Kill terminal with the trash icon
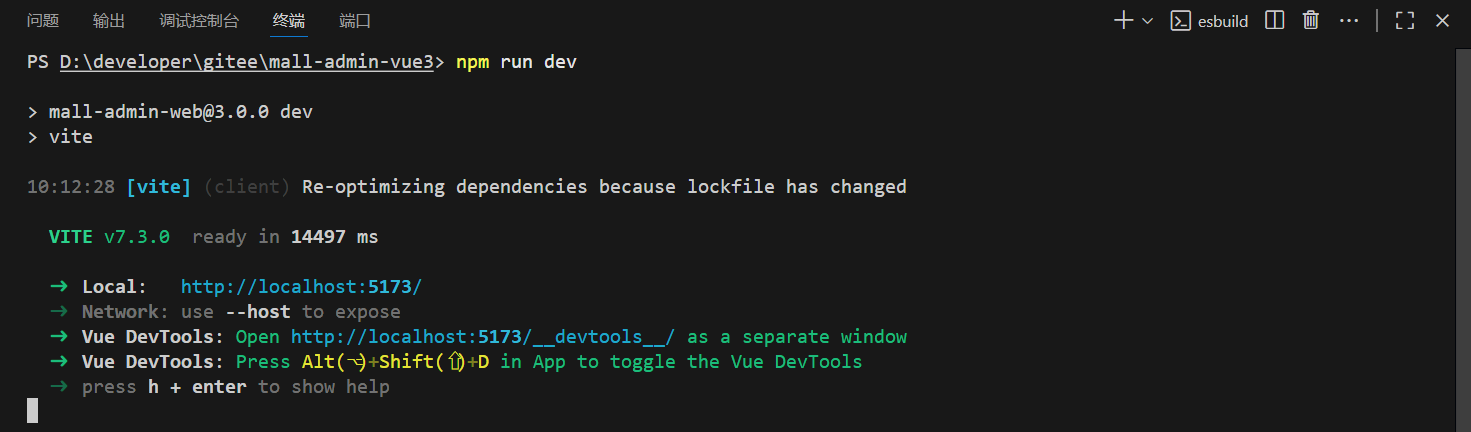 [x=1311, y=21]
